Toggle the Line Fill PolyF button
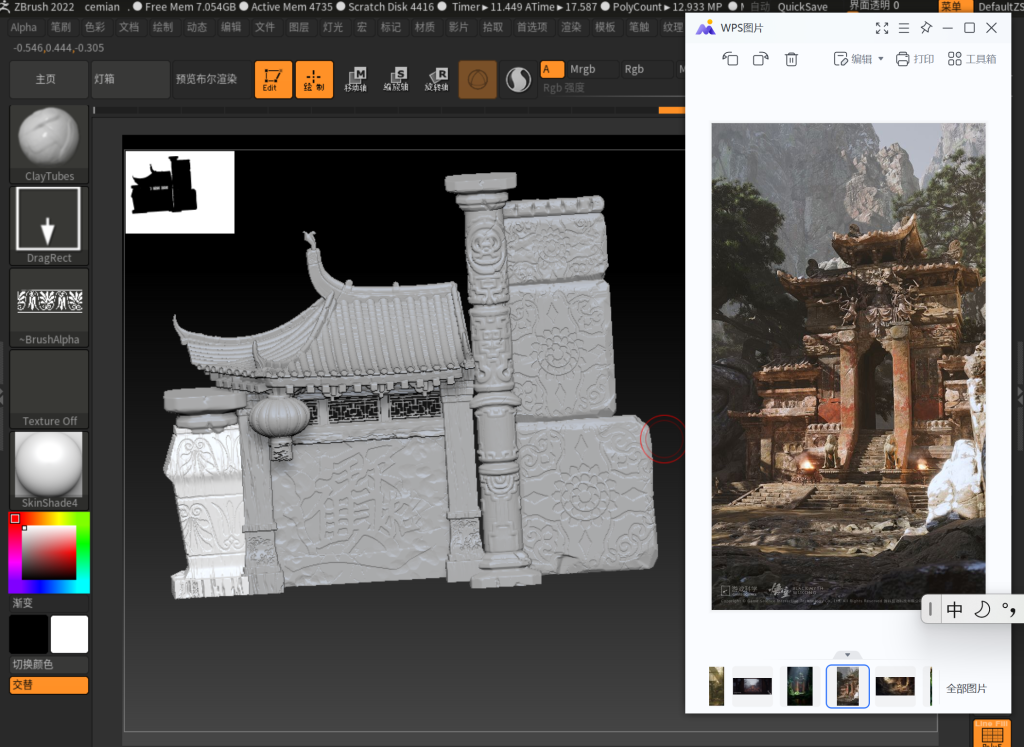 coord(992,734)
